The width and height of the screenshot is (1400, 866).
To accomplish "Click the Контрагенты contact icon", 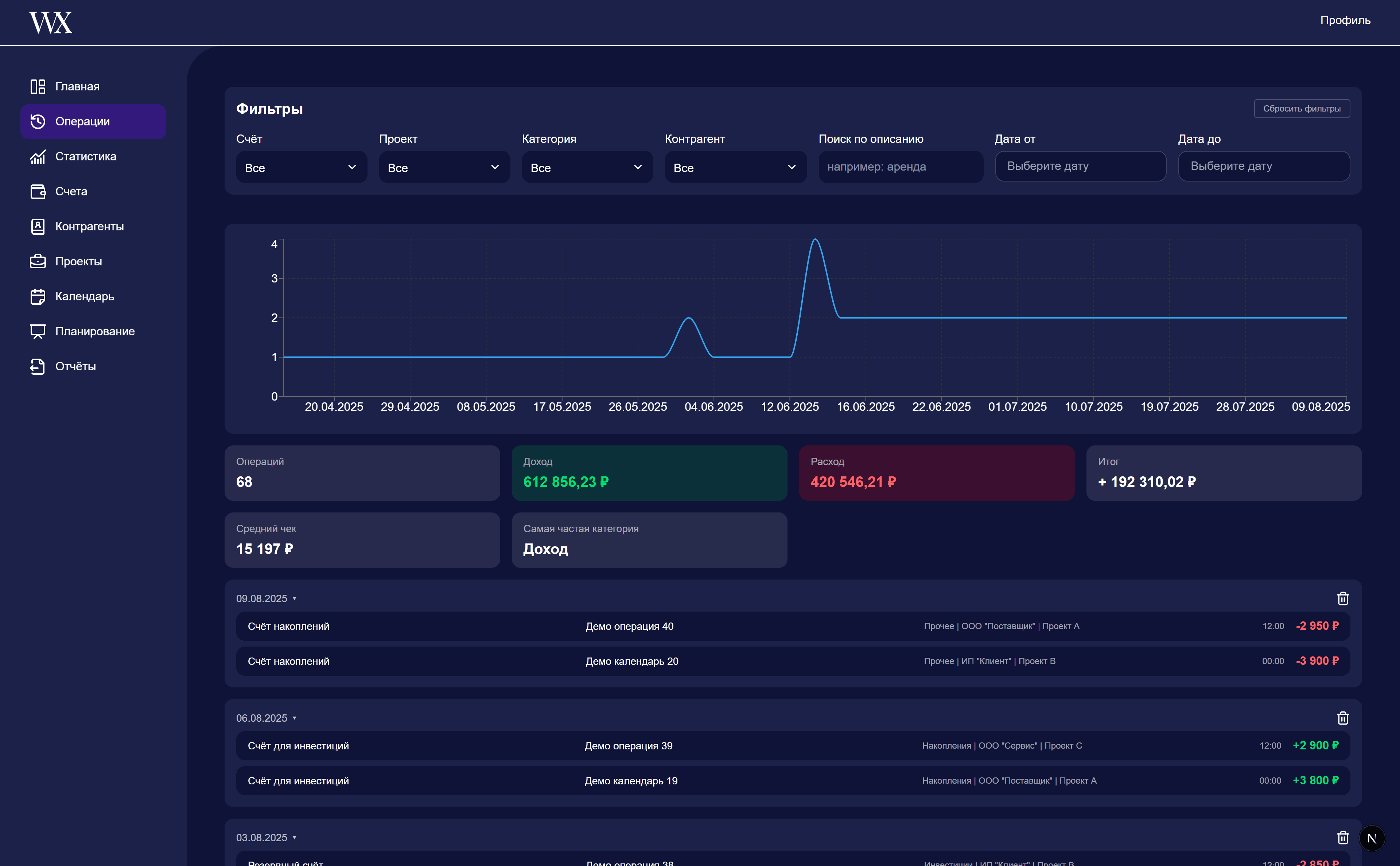I will [38, 226].
